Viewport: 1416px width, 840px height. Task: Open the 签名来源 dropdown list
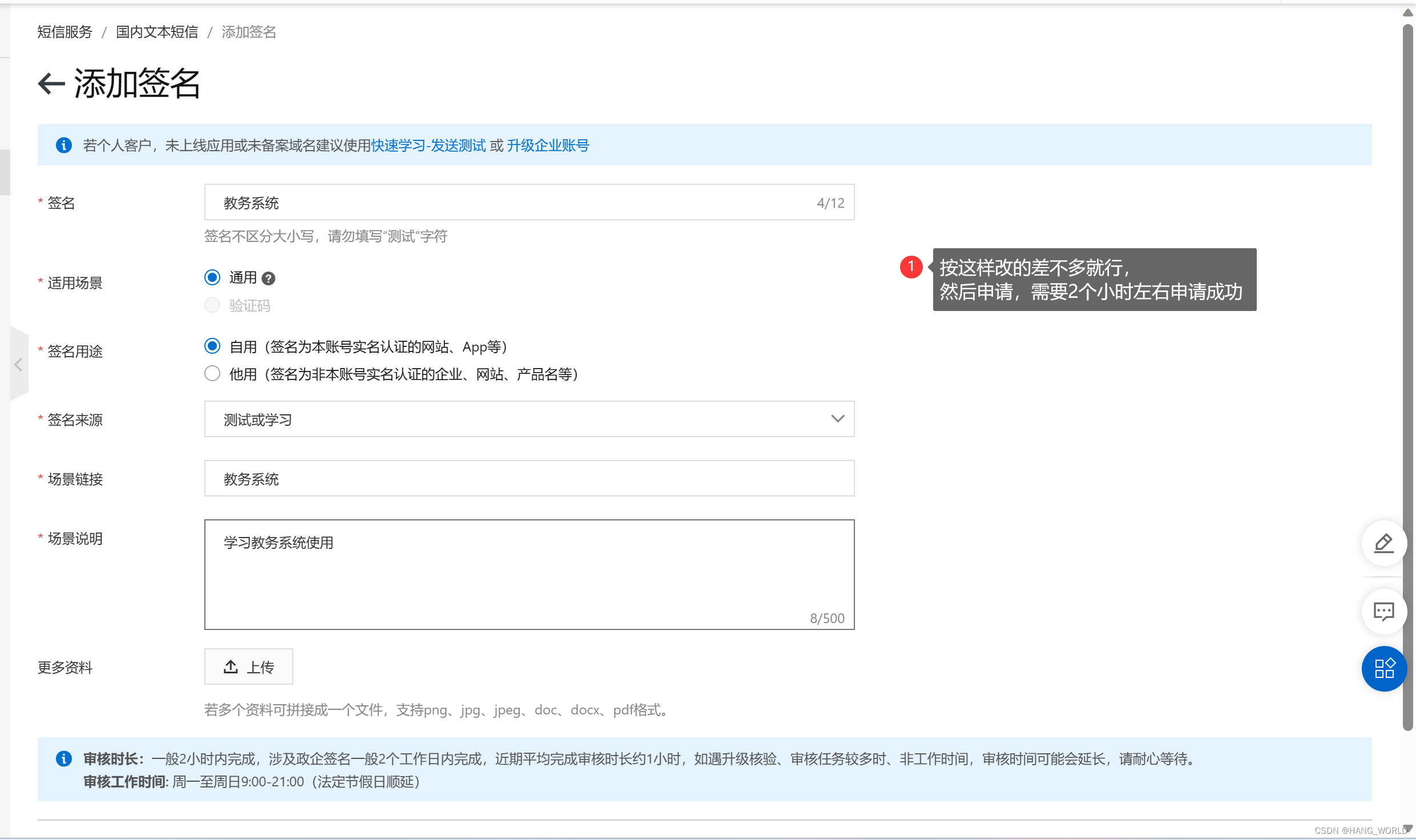(529, 419)
